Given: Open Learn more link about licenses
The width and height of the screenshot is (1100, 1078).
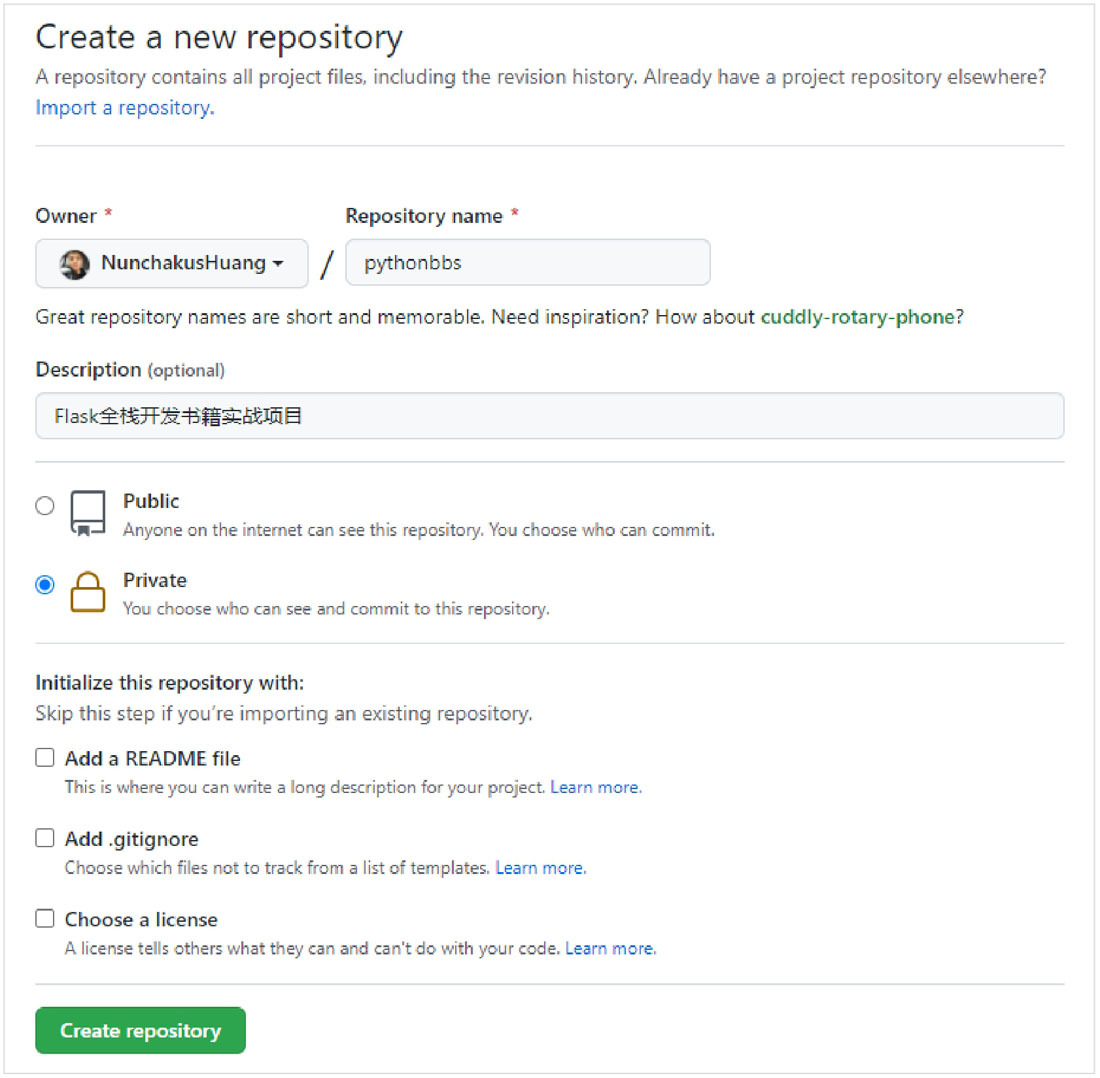Looking at the screenshot, I should coord(610,949).
